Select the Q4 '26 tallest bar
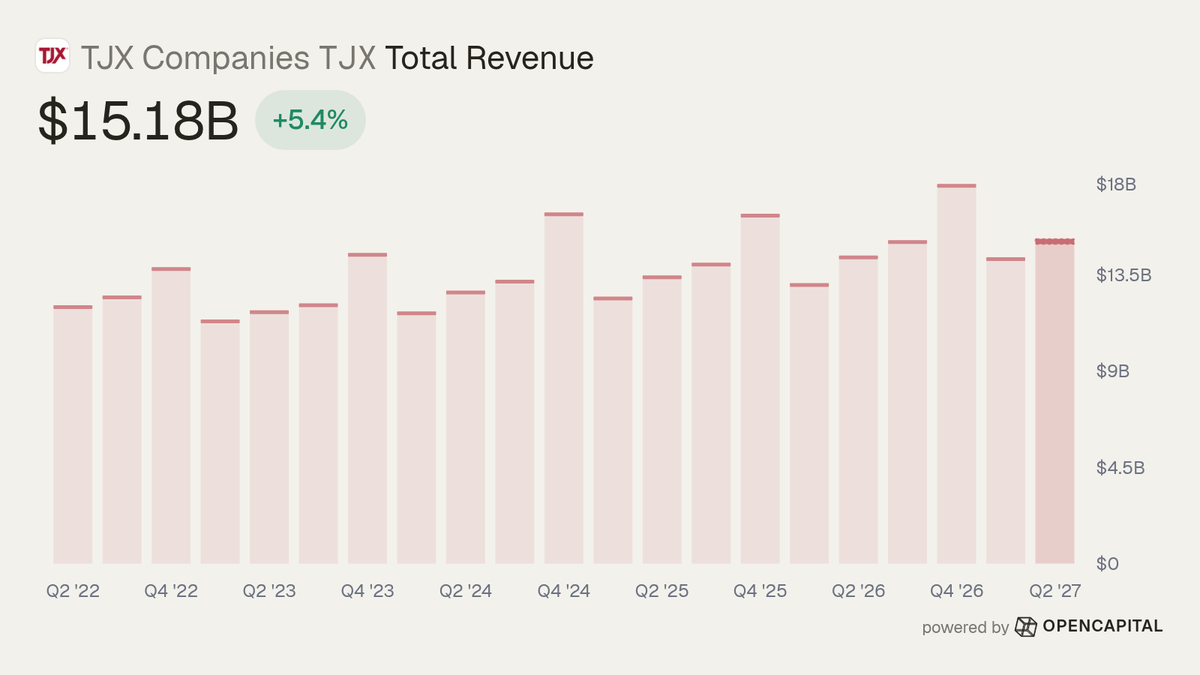1200x675 pixels. click(957, 374)
